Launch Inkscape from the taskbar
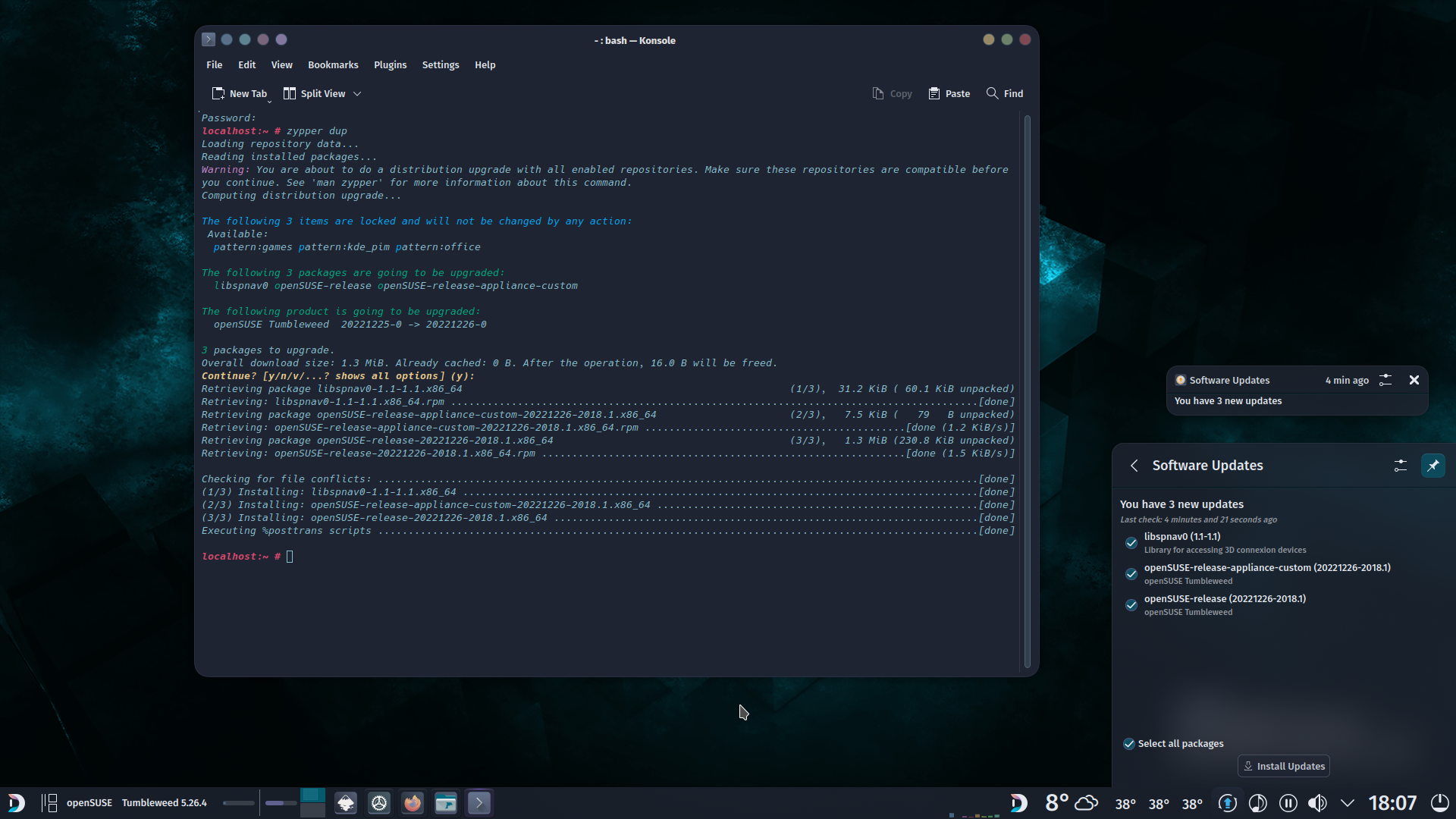The image size is (1456, 819). pos(346,802)
